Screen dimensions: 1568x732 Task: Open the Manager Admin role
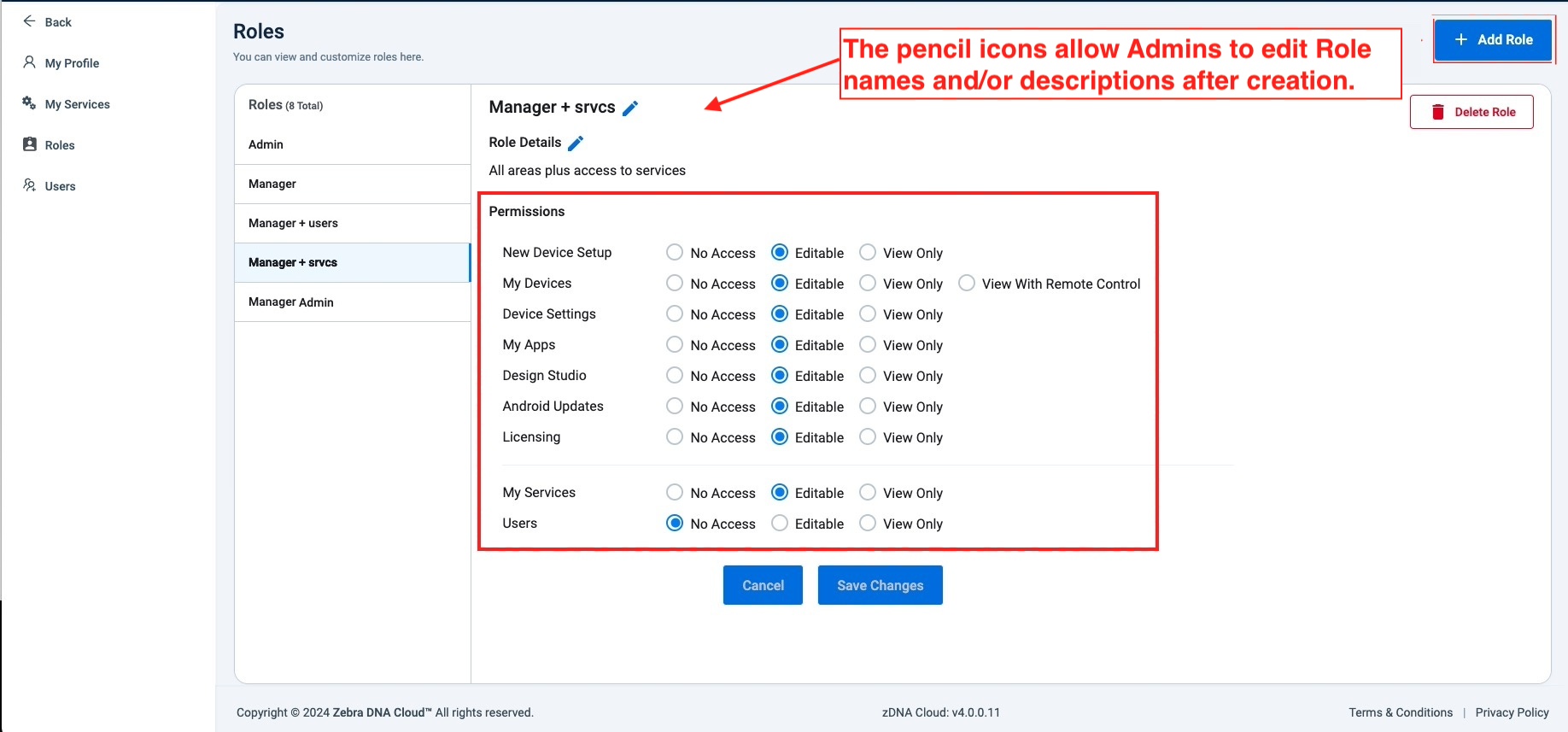[x=291, y=302]
